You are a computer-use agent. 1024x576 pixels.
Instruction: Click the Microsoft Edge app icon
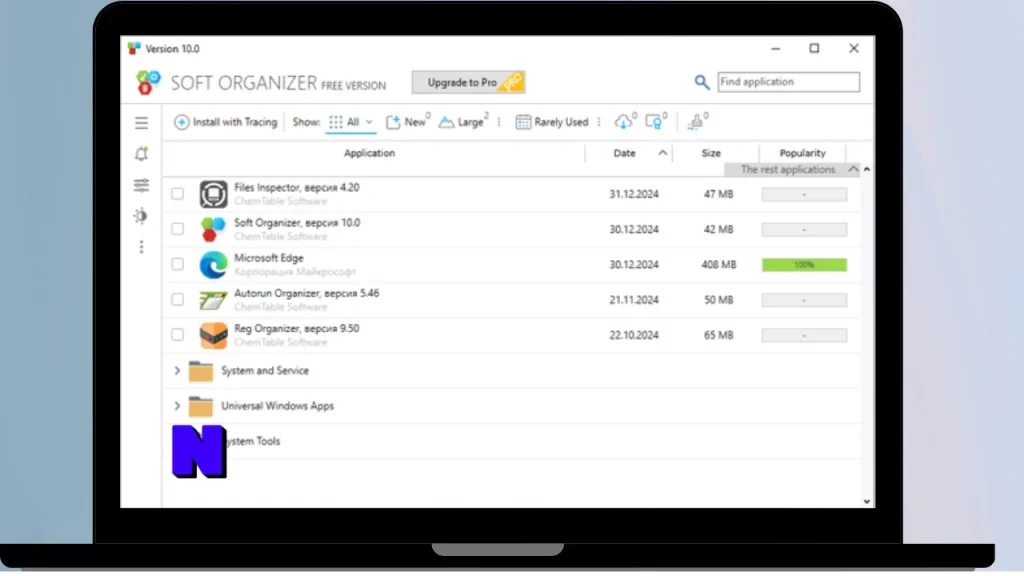click(214, 264)
